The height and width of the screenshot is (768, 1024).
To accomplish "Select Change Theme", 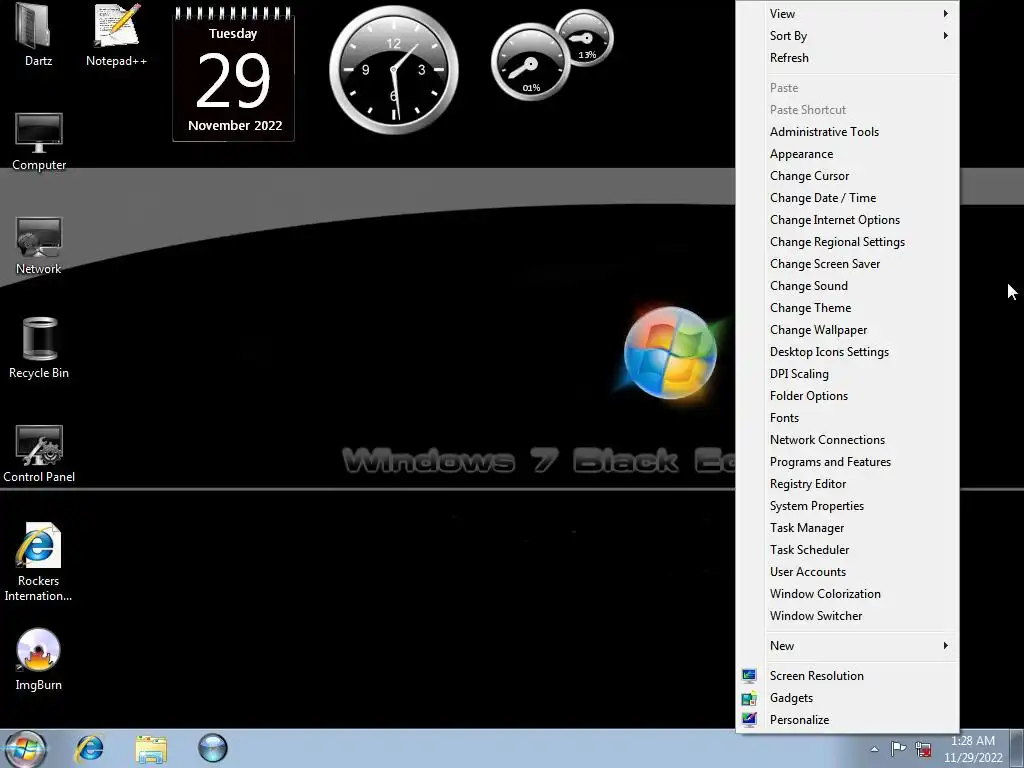I will tap(848, 308).
